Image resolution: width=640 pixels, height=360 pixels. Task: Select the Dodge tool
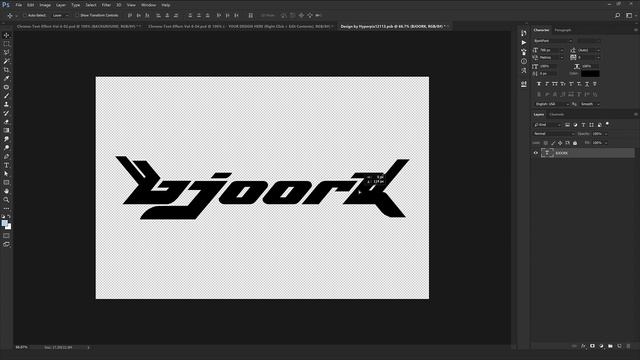tap(7, 148)
